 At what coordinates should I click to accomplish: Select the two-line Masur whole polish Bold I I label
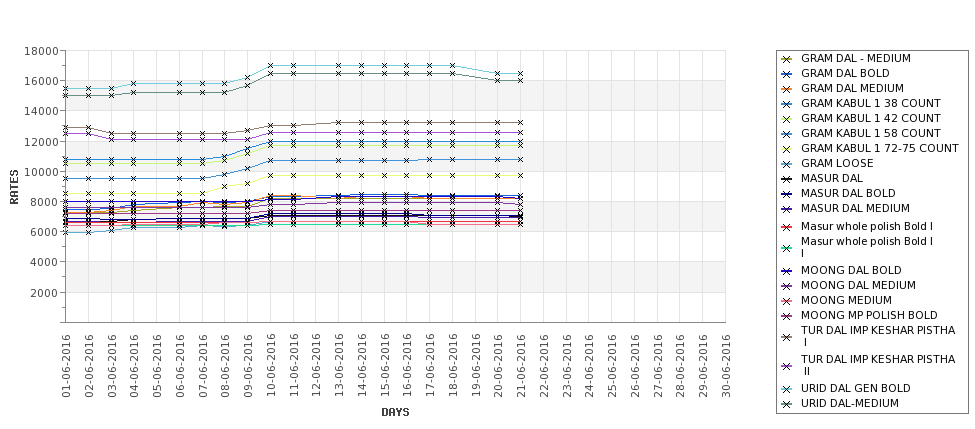coord(867,247)
